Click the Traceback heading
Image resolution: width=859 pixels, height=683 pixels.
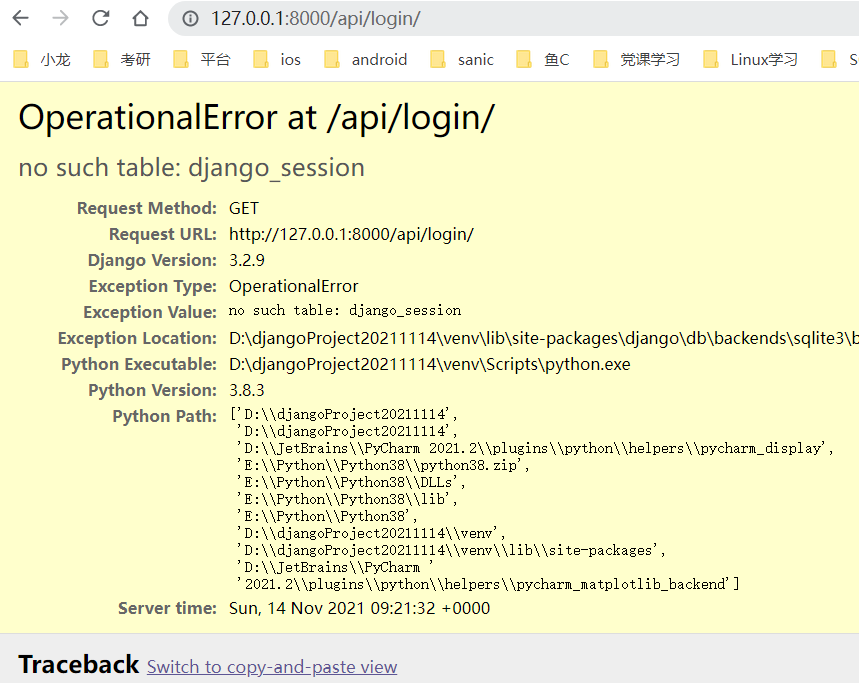79,664
